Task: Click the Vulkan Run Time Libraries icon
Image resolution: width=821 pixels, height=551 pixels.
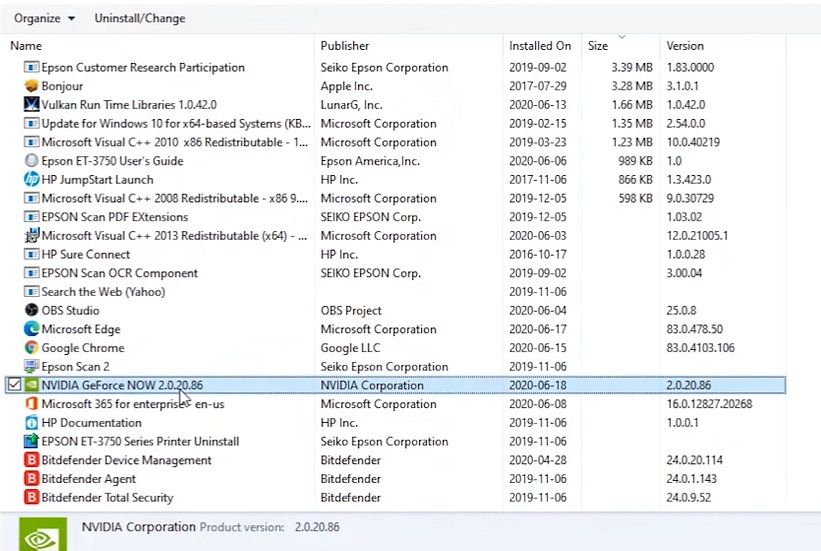Action: click(31, 104)
